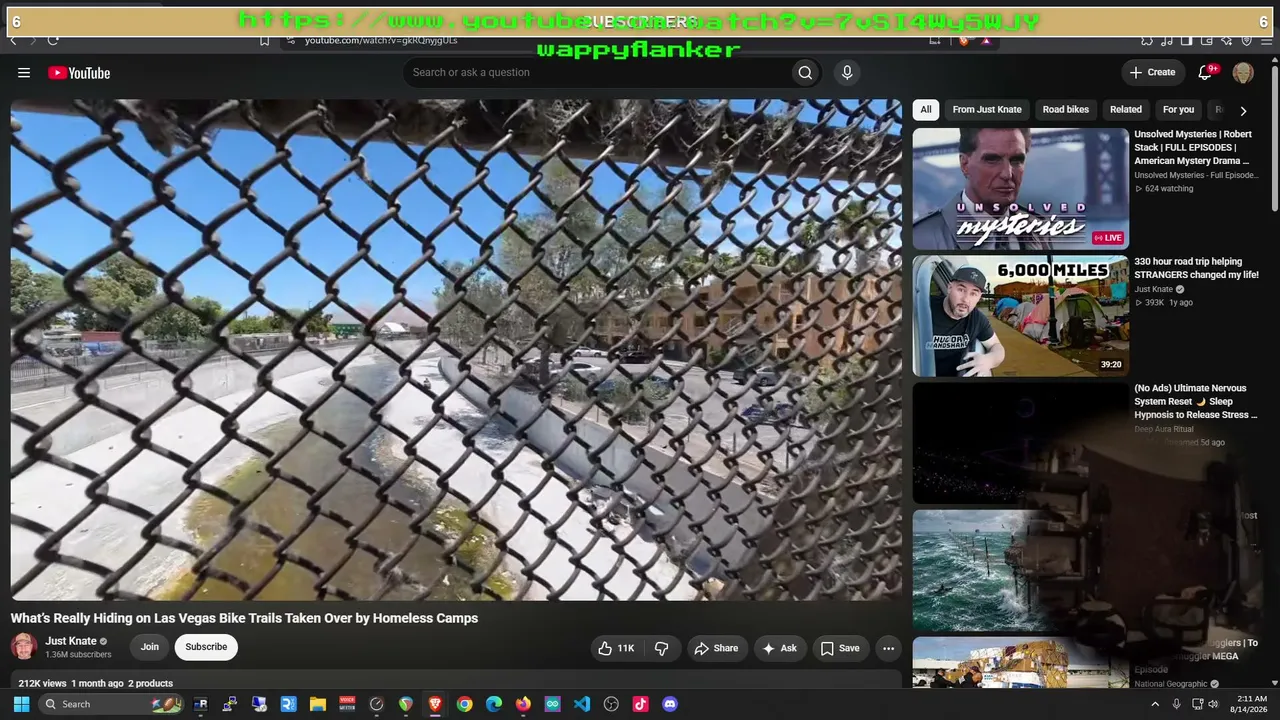Open Firefox from the taskbar
The height and width of the screenshot is (720, 1280).
click(523, 704)
